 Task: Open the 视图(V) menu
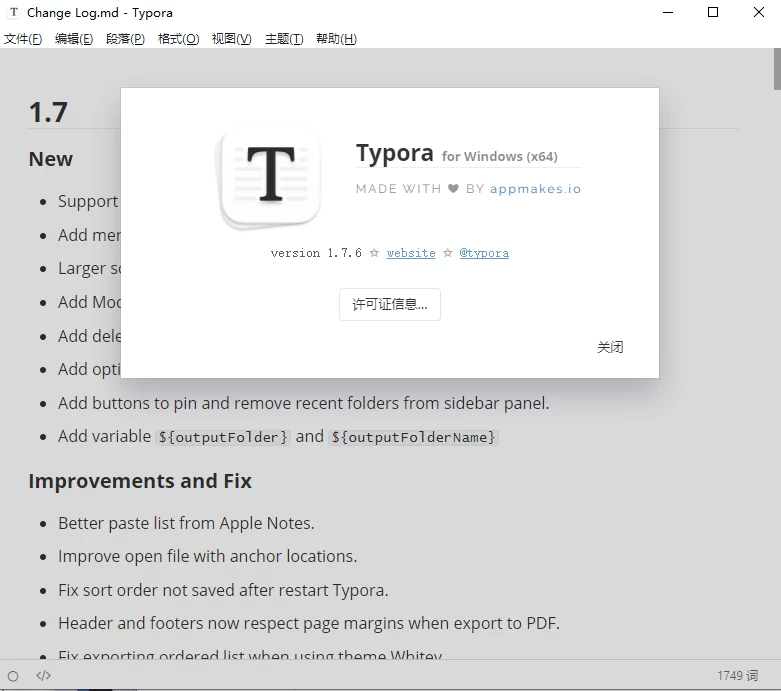[232, 39]
